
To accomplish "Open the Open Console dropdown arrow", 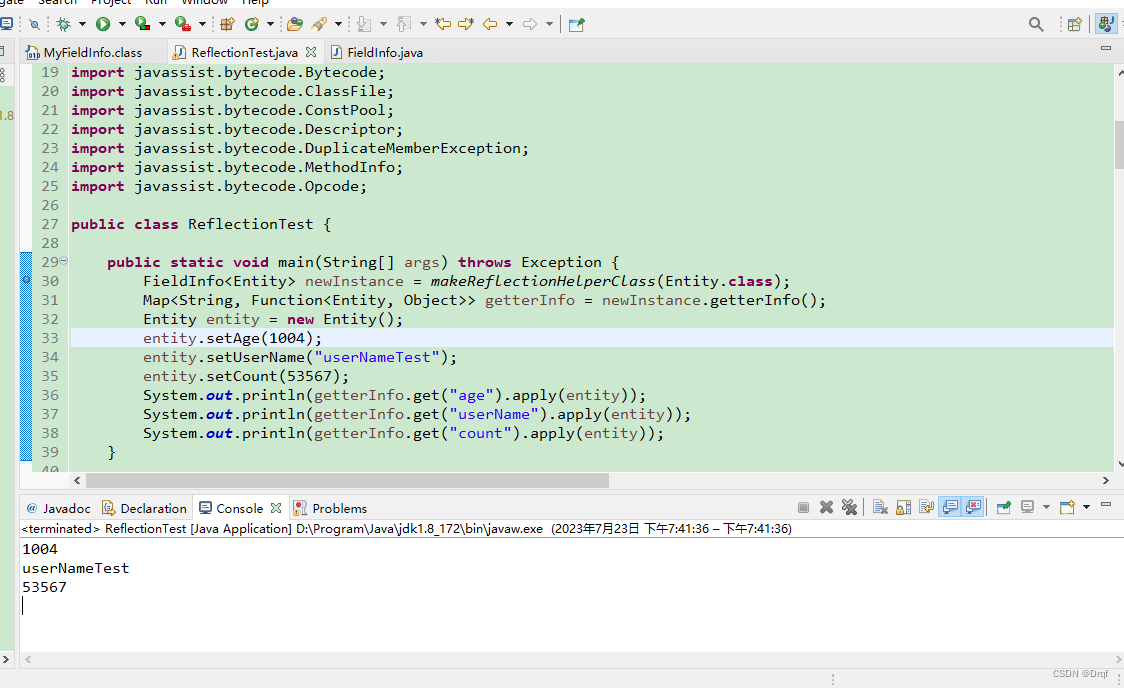I will pos(1086,507).
